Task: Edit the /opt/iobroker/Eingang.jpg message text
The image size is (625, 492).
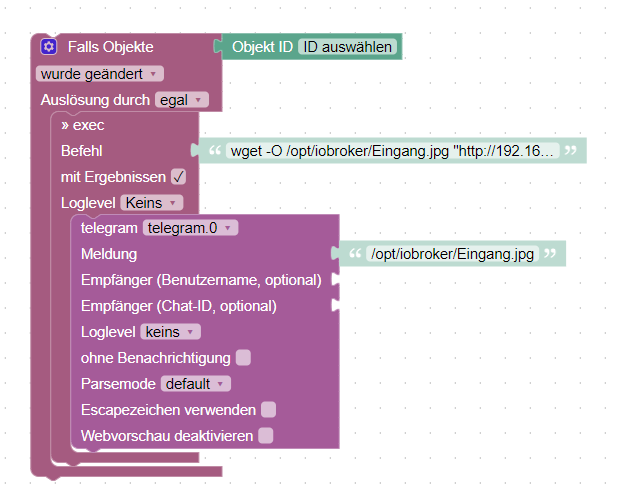Action: pyautogui.click(x=452, y=254)
